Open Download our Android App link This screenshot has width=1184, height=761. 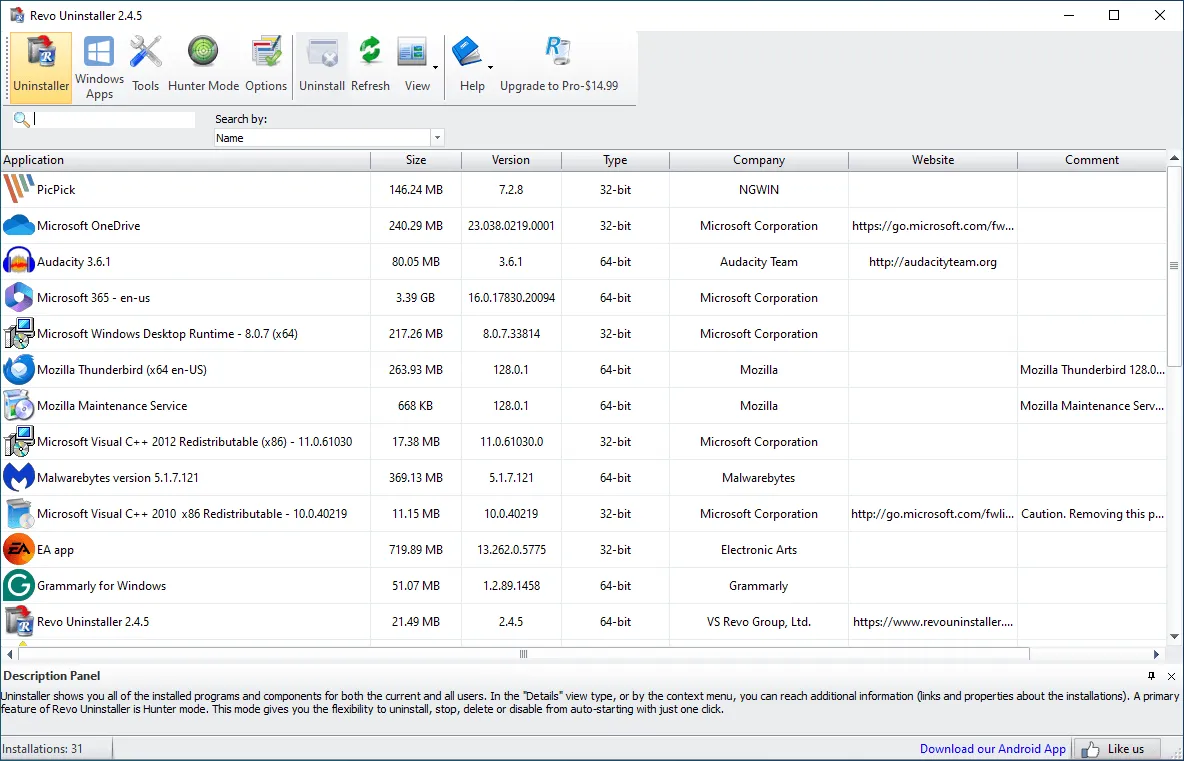click(x=992, y=748)
